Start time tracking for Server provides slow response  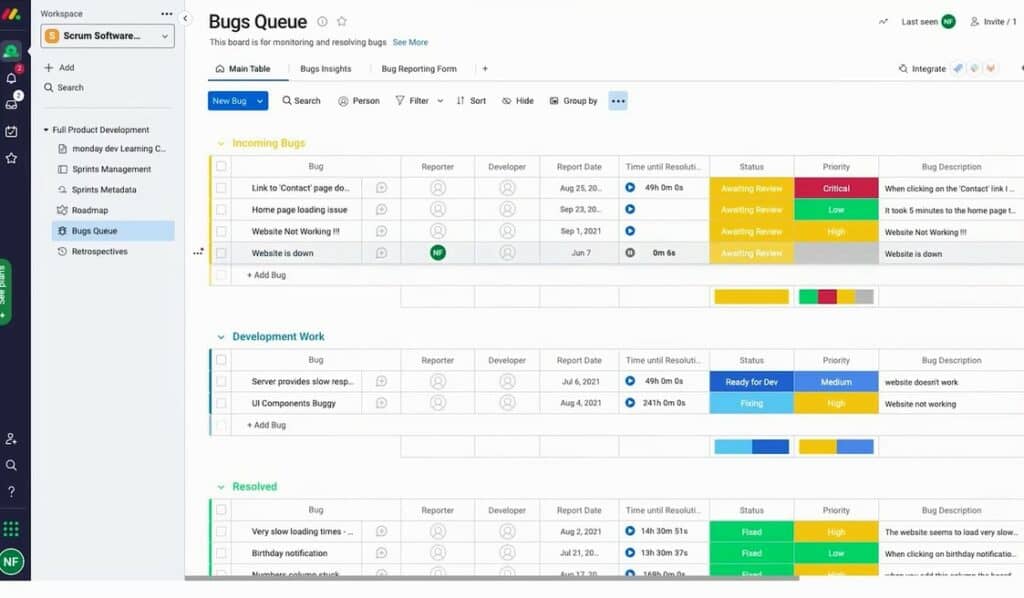click(630, 381)
